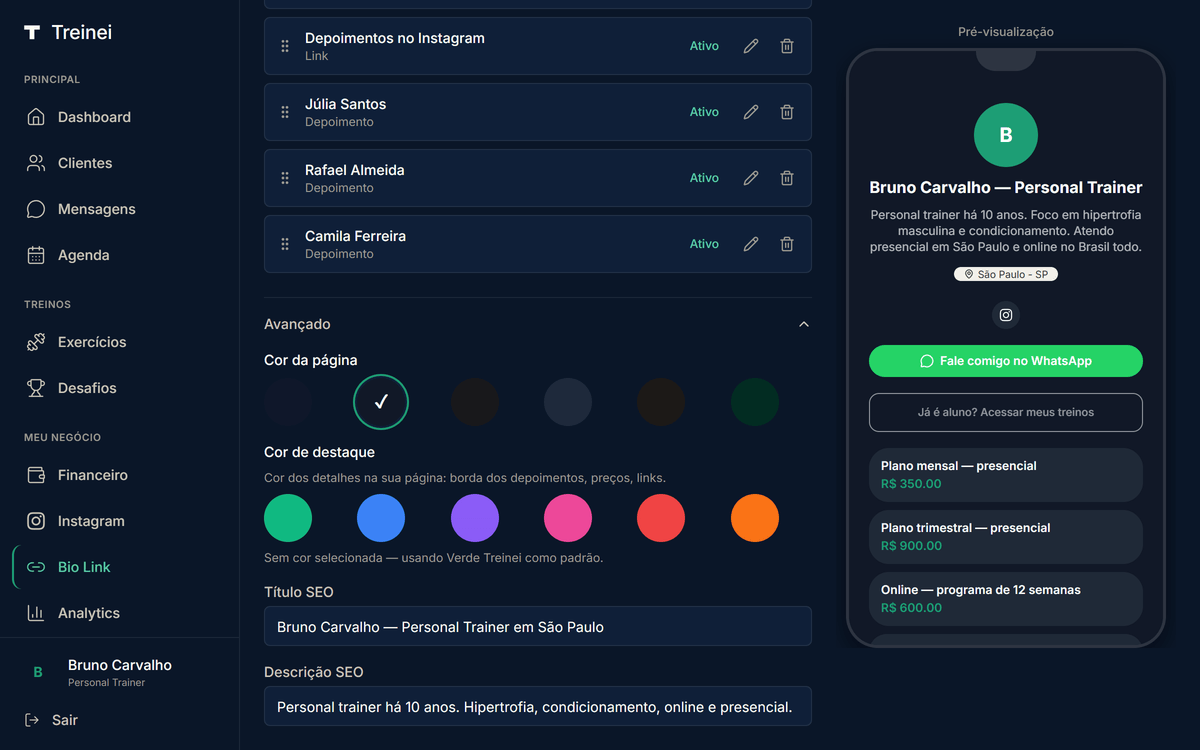Choose pink highlight color
Viewport: 1200px width, 750px height.
(568, 518)
